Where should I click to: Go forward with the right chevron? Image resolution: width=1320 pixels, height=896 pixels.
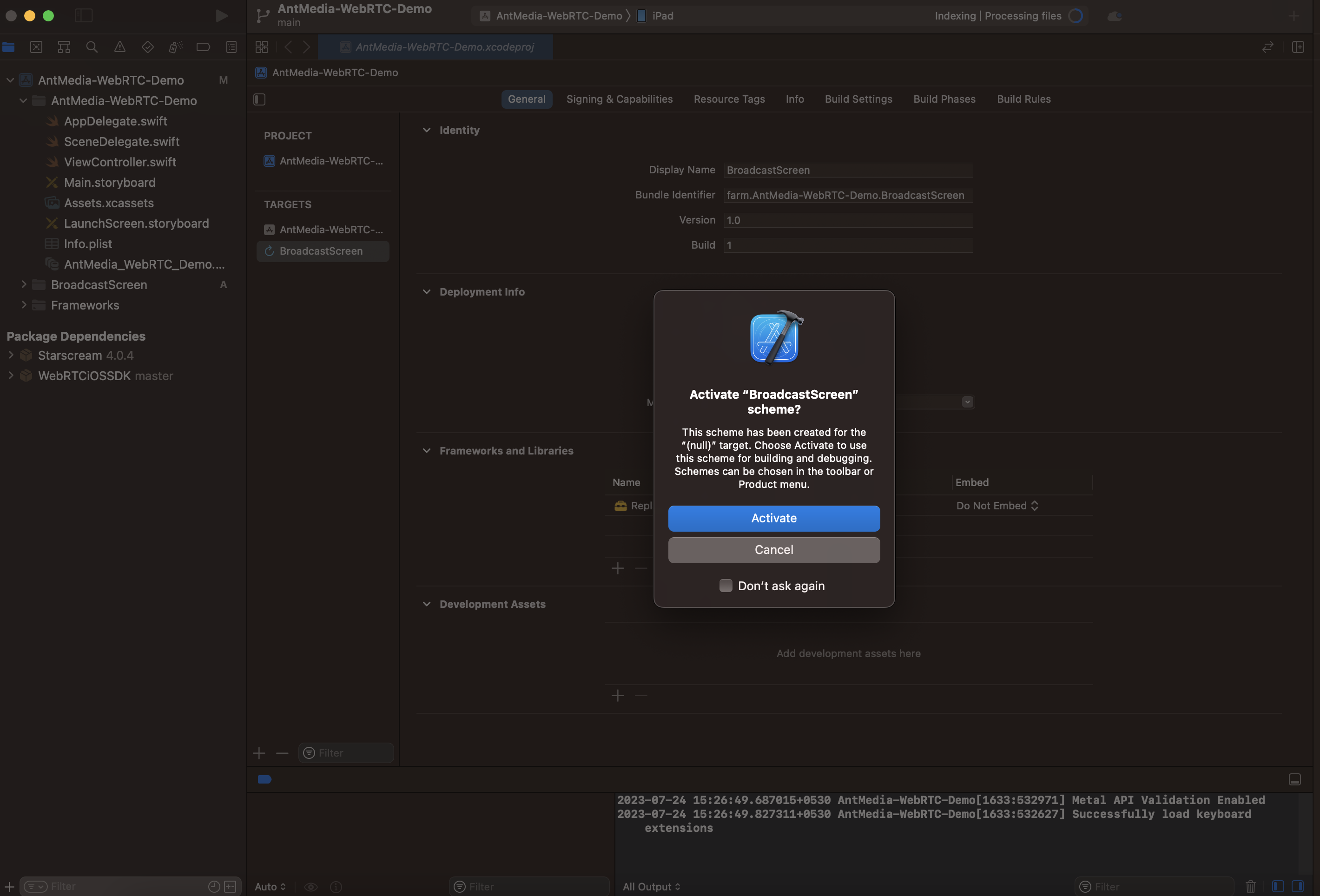click(307, 47)
